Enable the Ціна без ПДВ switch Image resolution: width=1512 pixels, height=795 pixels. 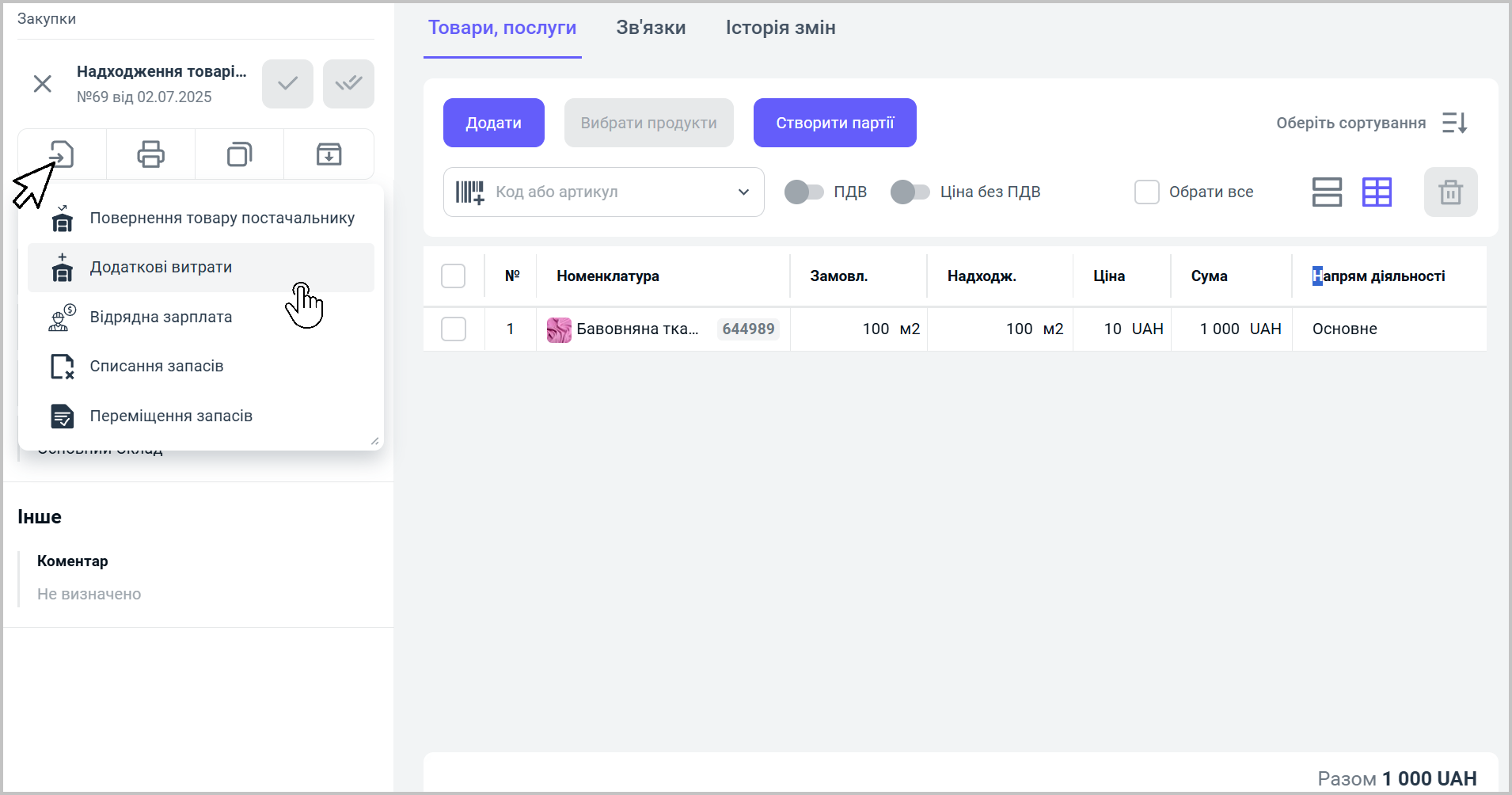tap(910, 192)
